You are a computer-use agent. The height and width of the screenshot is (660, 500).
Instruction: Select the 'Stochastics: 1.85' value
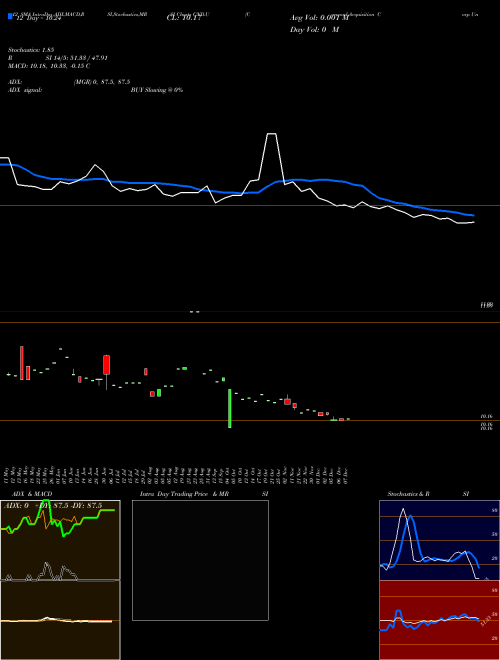pos(31,50)
